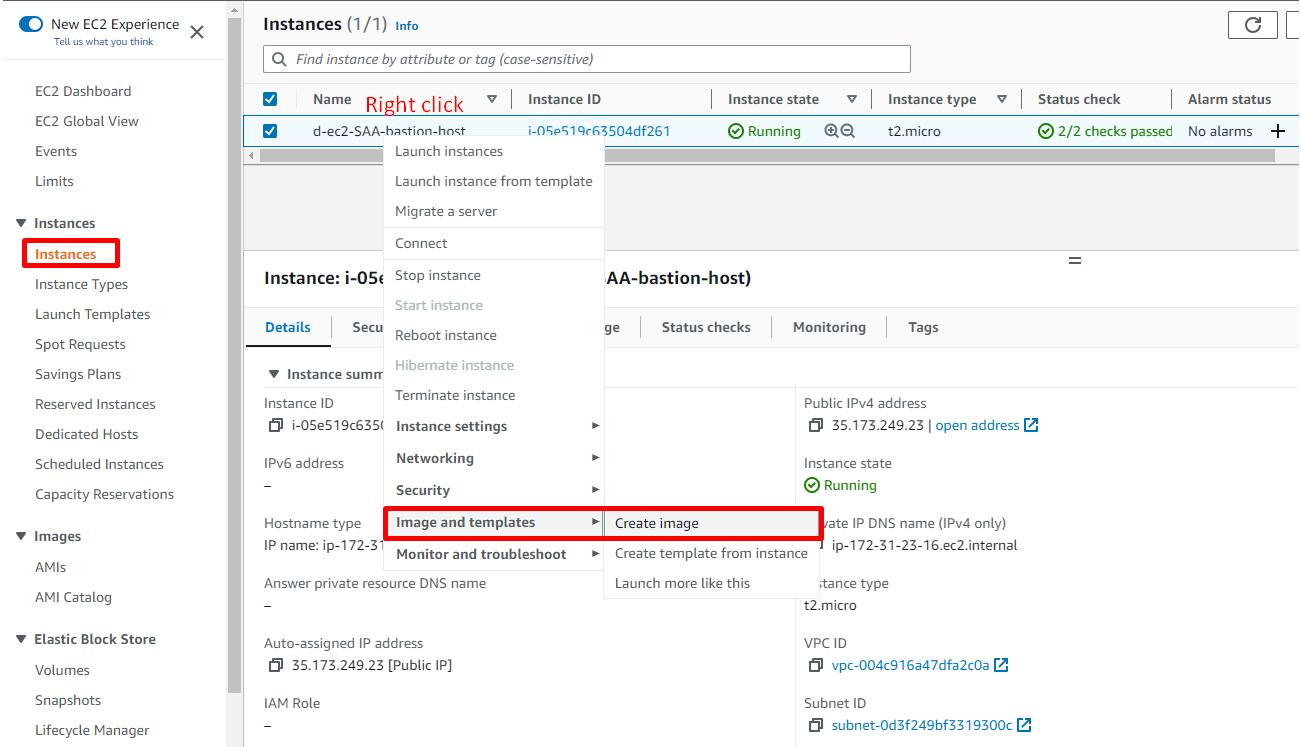Open the instance ID link i-05e519c63504df261
The image size is (1301, 747).
pos(599,131)
